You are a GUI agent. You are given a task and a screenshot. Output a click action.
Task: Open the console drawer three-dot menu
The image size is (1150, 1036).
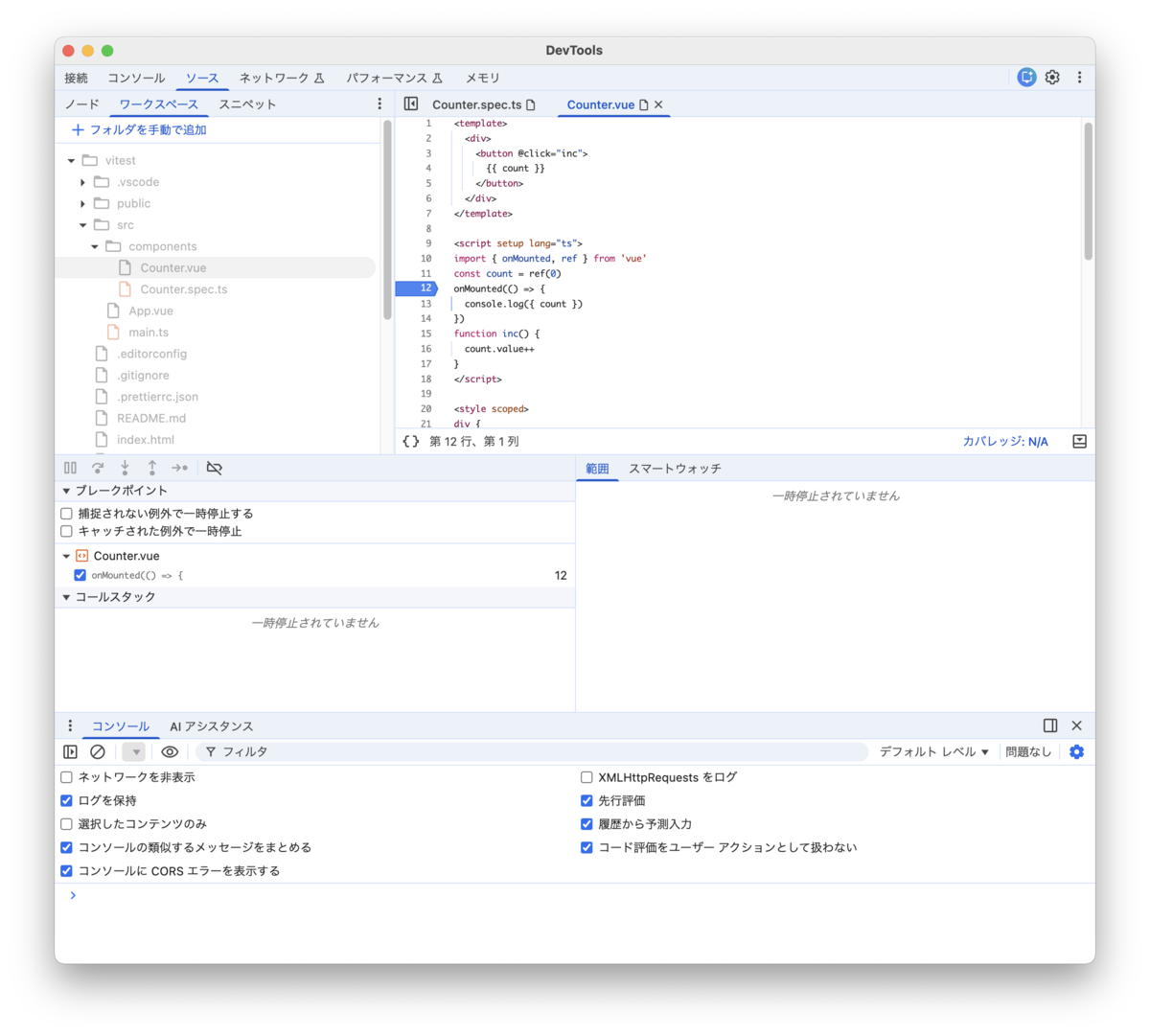coord(70,725)
